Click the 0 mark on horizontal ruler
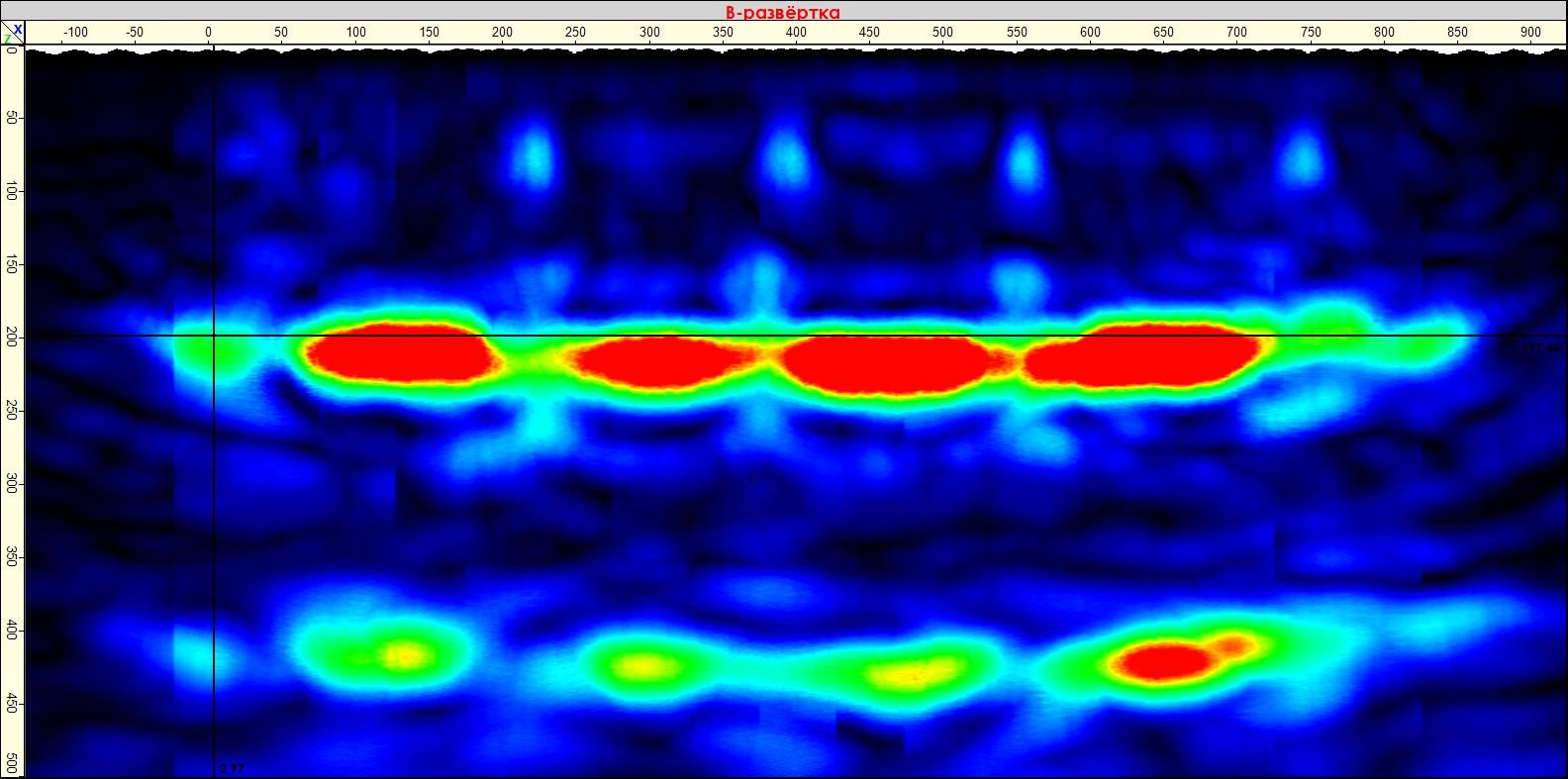This screenshot has height=779, width=1568. tap(208, 33)
